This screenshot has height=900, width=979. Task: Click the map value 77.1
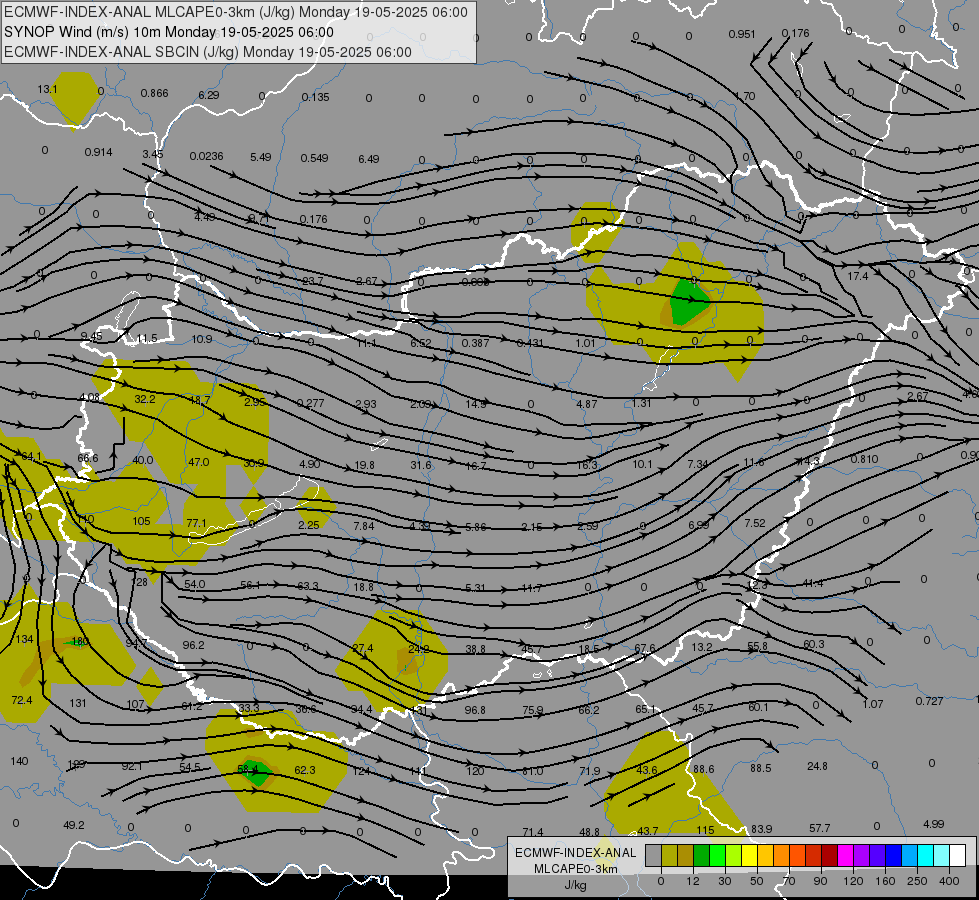tap(197, 523)
